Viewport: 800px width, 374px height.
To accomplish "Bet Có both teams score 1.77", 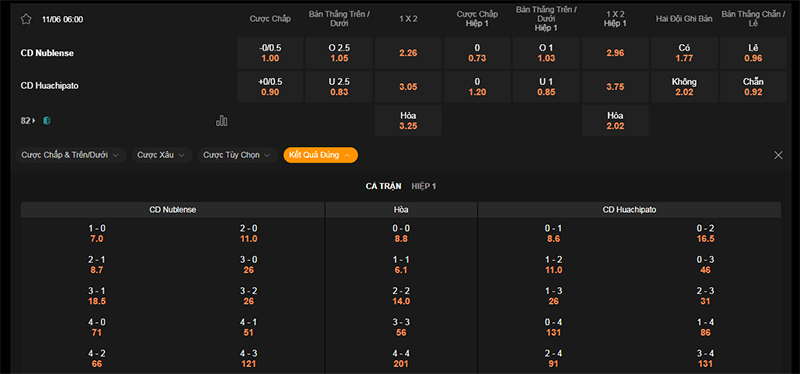I will click(x=684, y=53).
